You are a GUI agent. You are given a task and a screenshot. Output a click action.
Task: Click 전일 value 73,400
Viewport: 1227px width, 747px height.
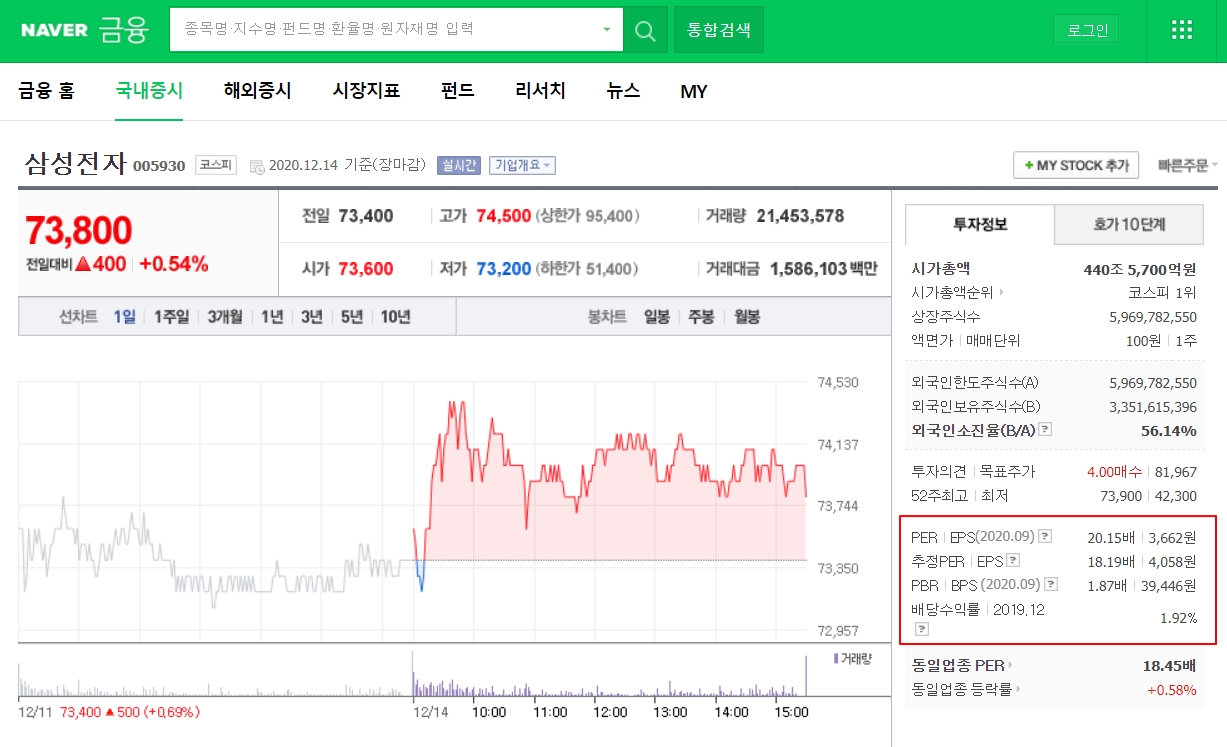[366, 215]
